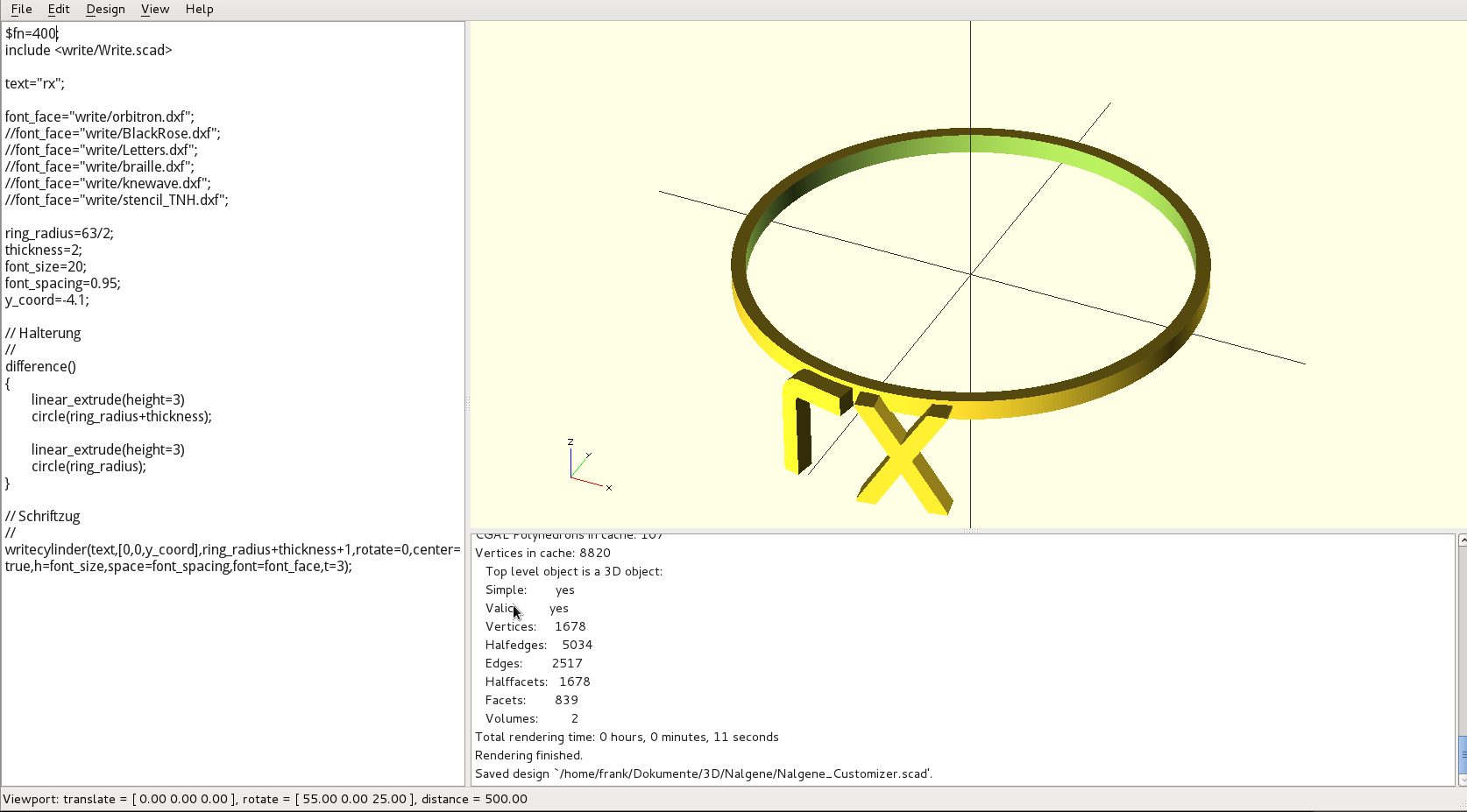Click 'Top level object is a 3D object' line
The image size is (1467, 812).
(574, 571)
